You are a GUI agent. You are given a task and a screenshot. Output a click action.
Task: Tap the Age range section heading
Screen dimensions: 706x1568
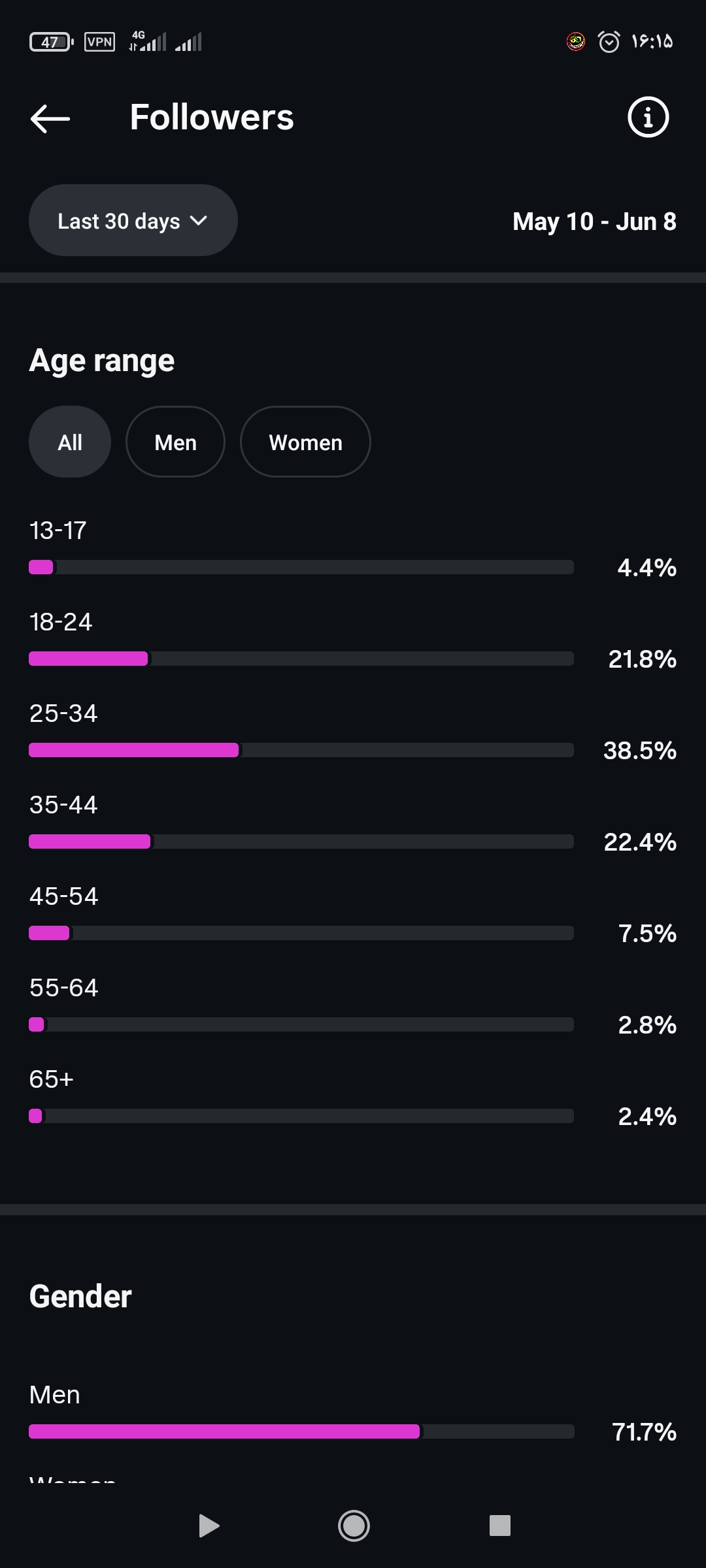pos(102,361)
